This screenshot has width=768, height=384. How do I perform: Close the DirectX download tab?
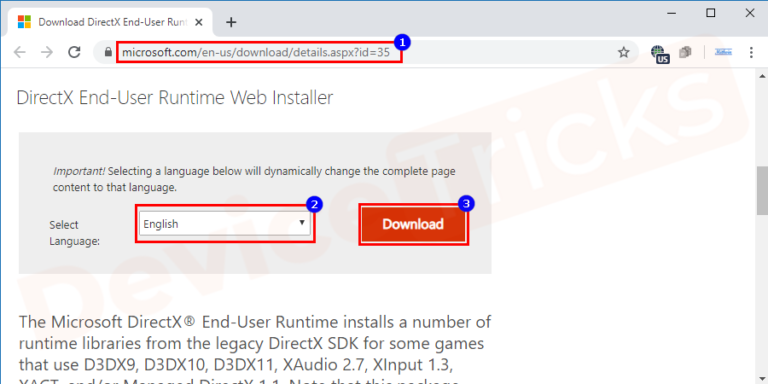coord(198,23)
